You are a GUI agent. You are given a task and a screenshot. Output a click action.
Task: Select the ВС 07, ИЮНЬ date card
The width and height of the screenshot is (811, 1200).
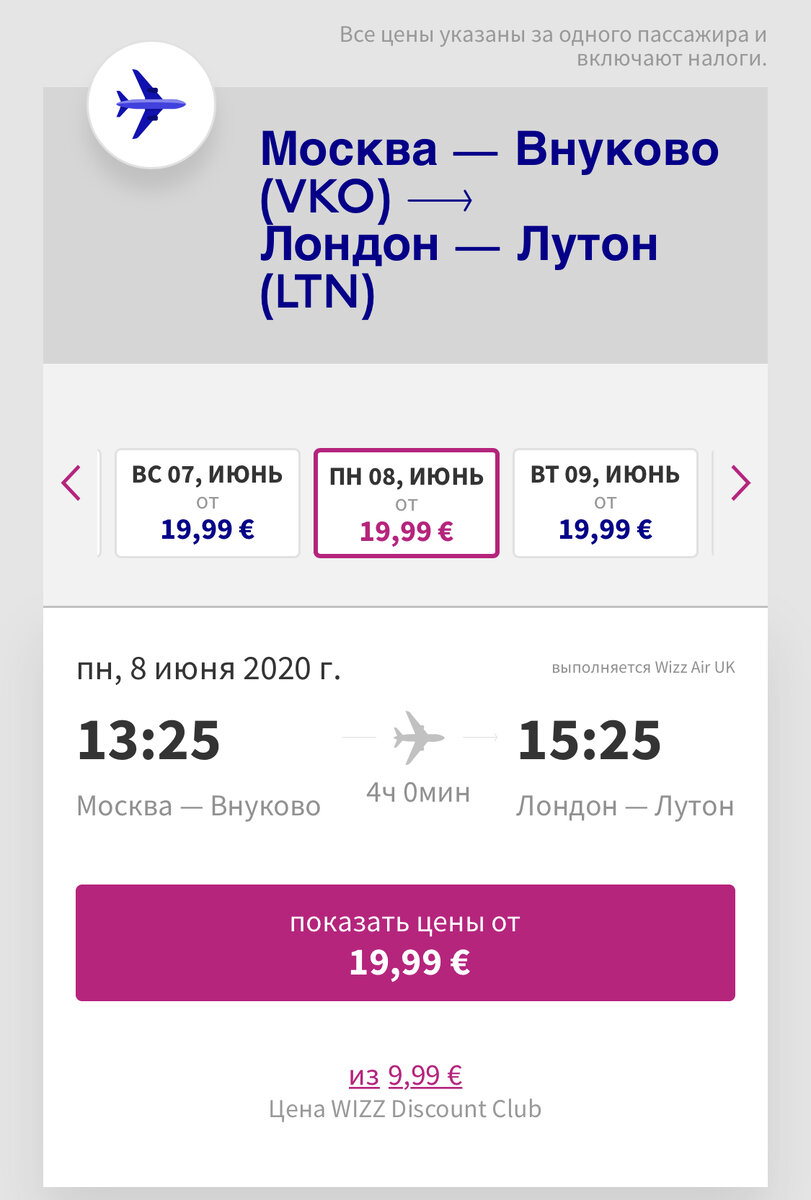[x=206, y=501]
